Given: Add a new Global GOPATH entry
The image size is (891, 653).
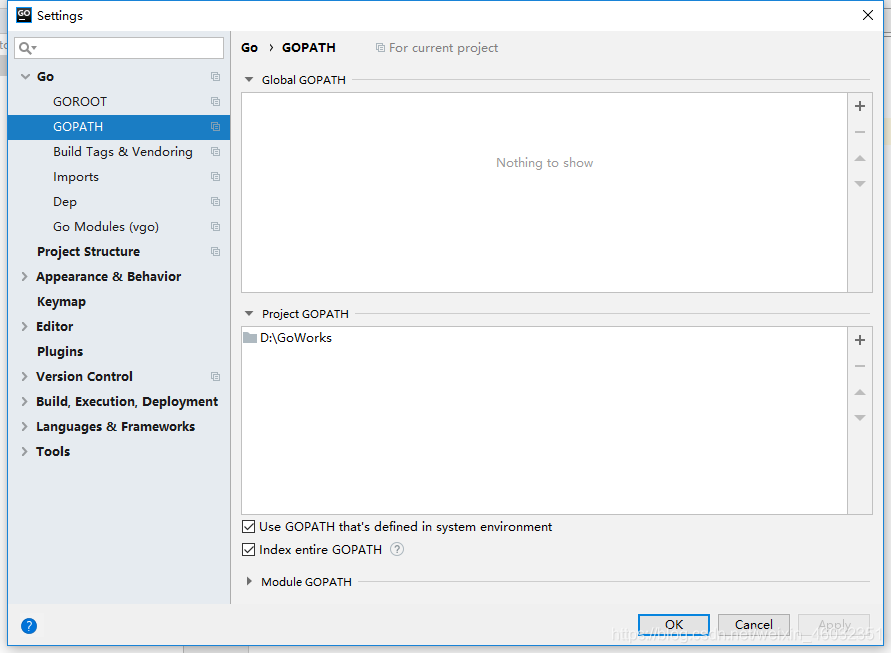Looking at the screenshot, I should [860, 106].
